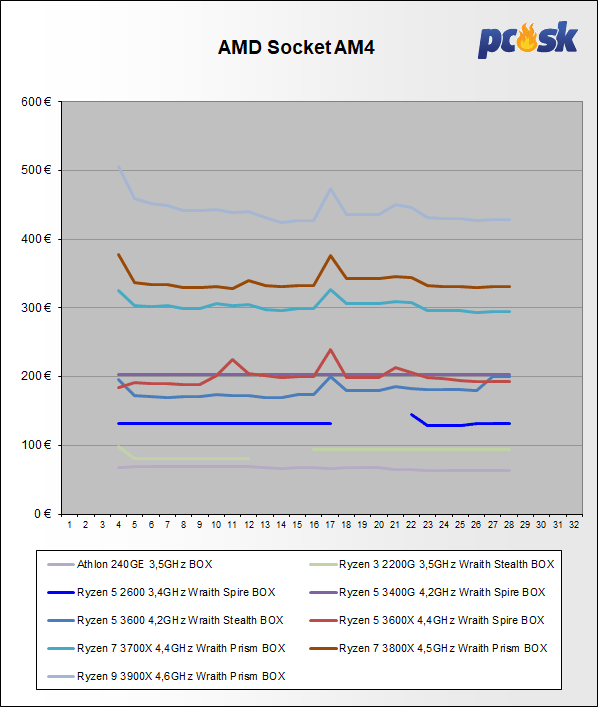Image resolution: width=598 pixels, height=707 pixels.
Task: Click the 0 € y-axis label
Action: pyautogui.click(x=42, y=514)
